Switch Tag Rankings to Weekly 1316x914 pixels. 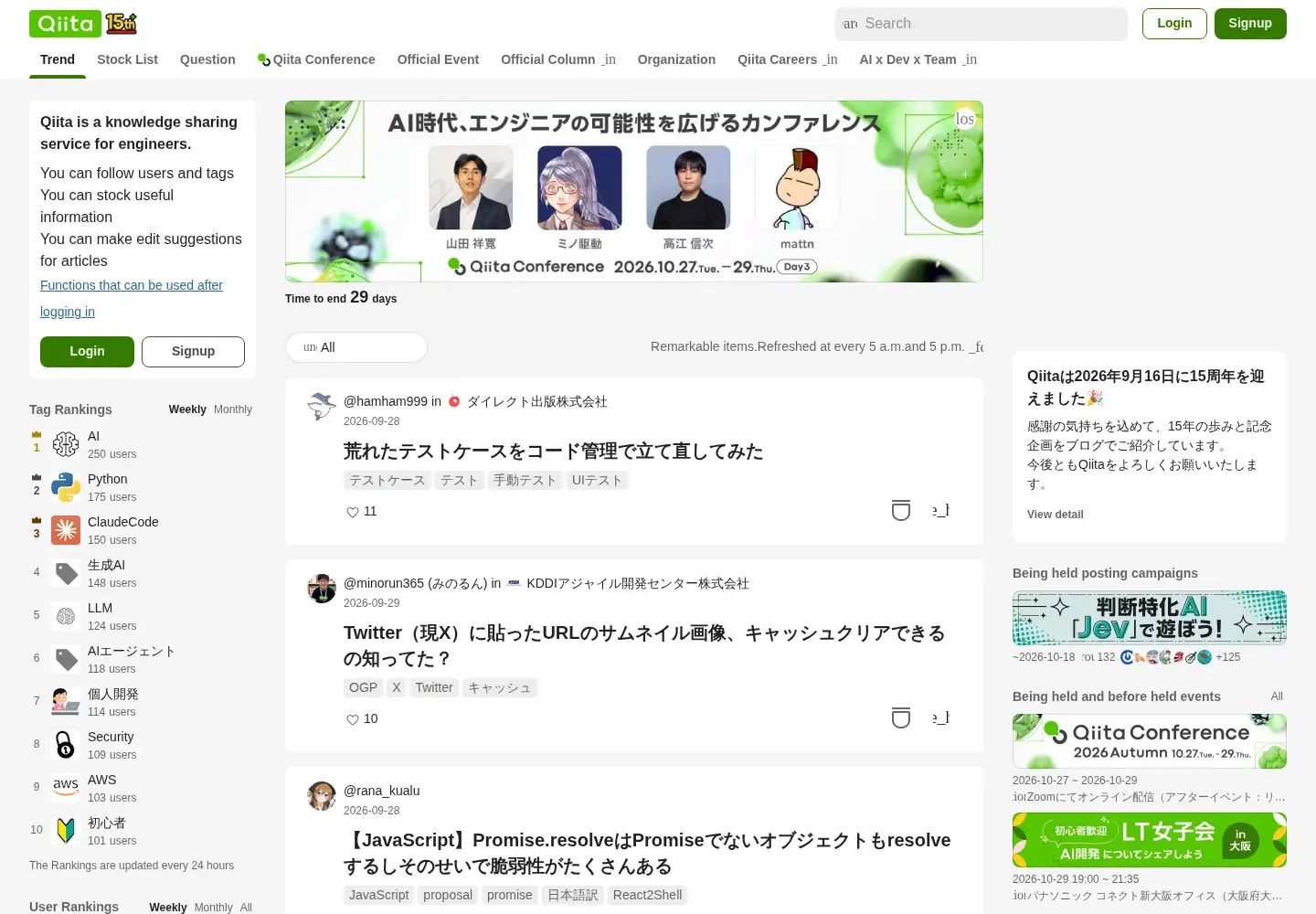coord(187,409)
